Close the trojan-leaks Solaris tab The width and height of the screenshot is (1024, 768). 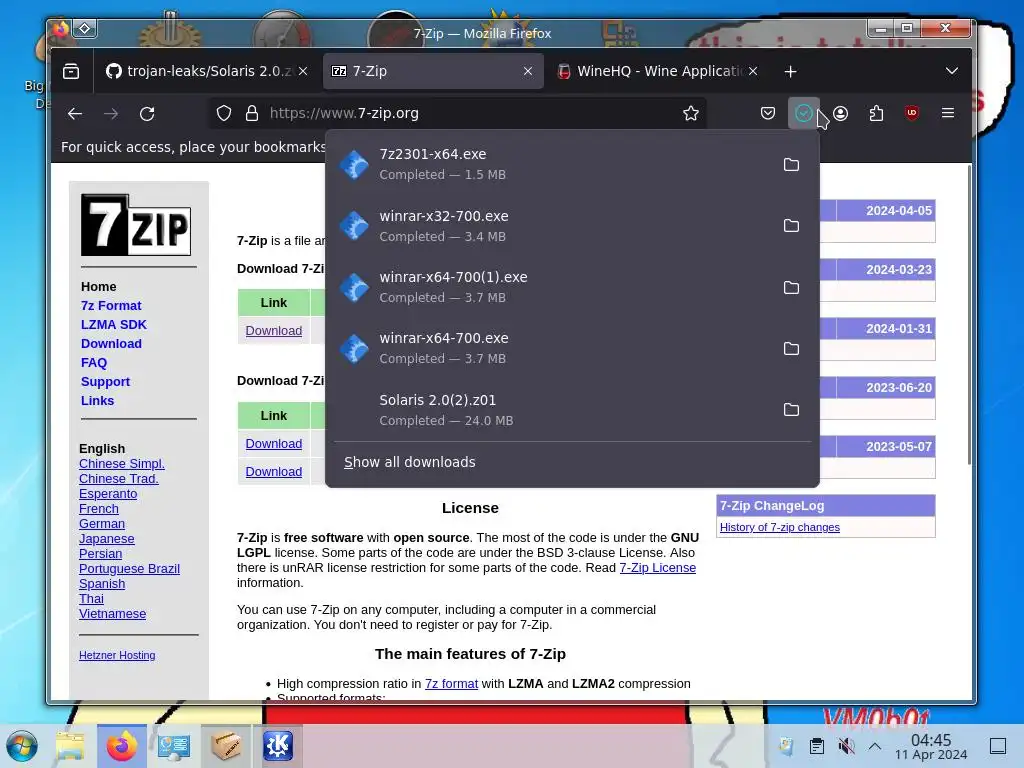click(303, 71)
